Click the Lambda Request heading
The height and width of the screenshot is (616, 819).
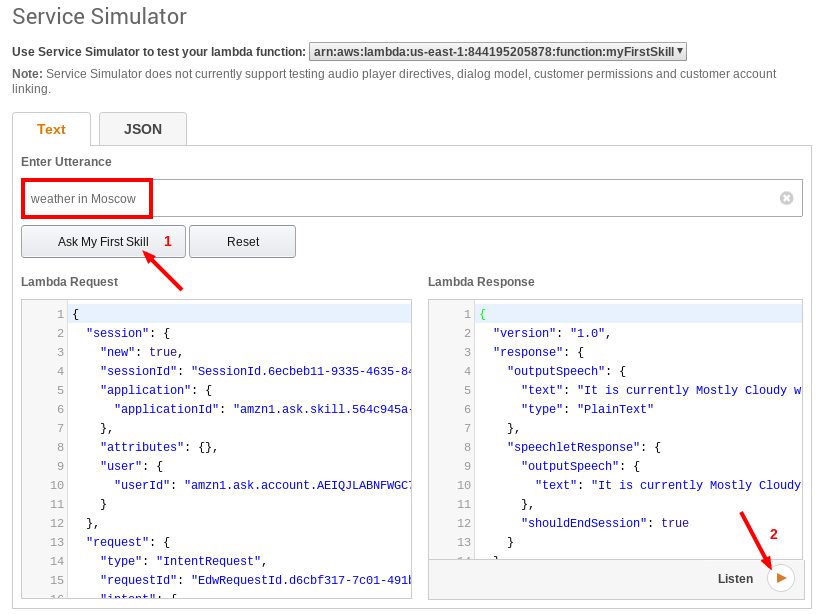point(69,282)
